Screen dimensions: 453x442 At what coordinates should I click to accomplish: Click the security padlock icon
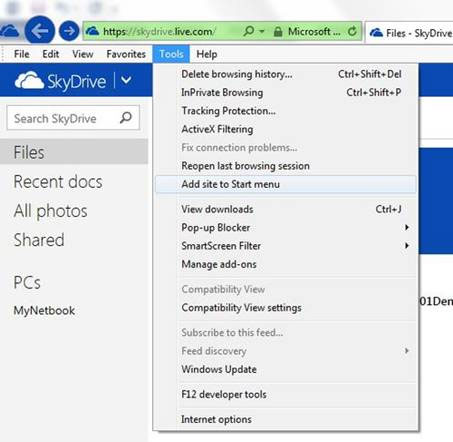[278, 32]
